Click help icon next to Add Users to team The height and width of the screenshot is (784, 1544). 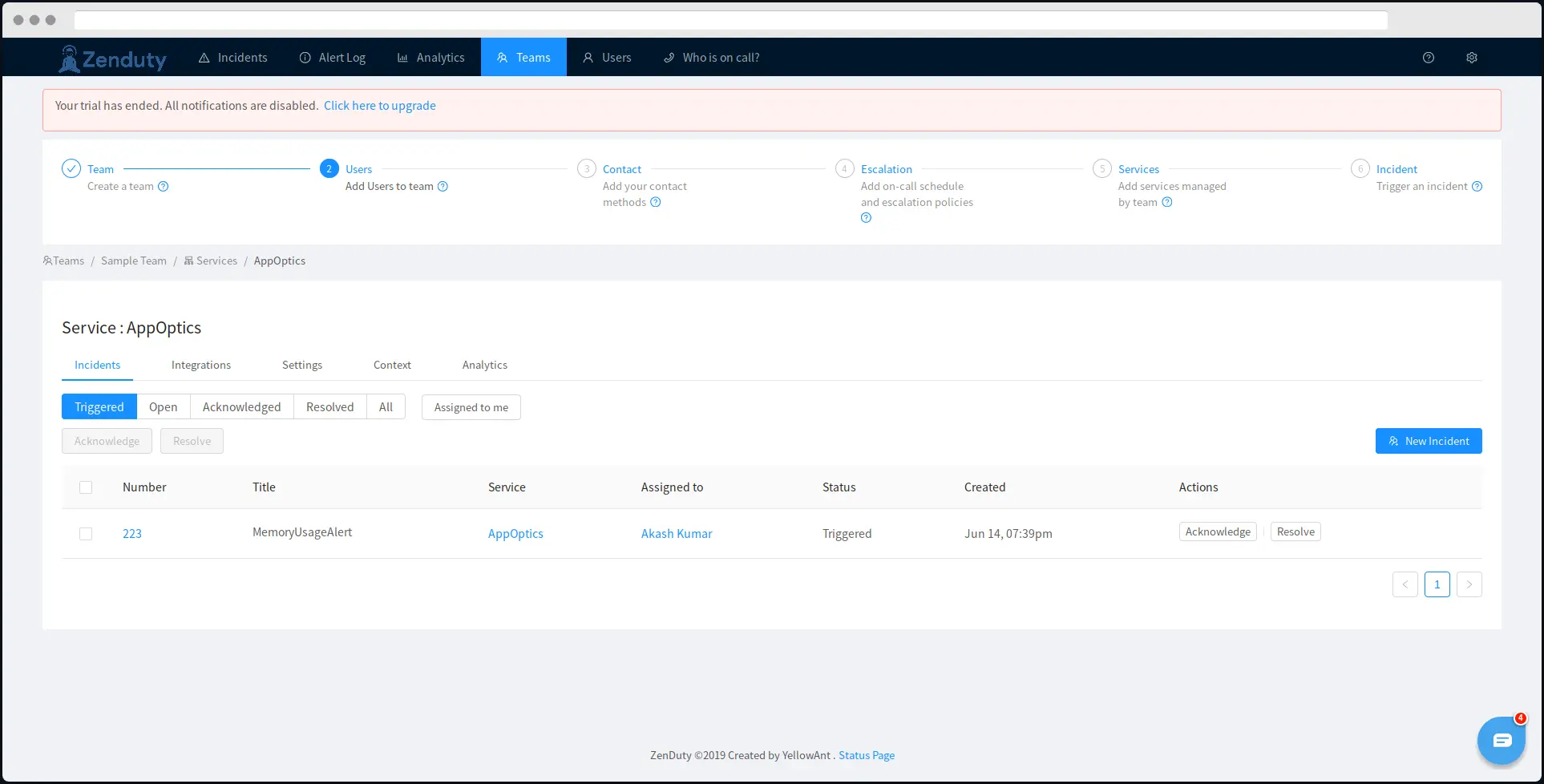(x=443, y=187)
